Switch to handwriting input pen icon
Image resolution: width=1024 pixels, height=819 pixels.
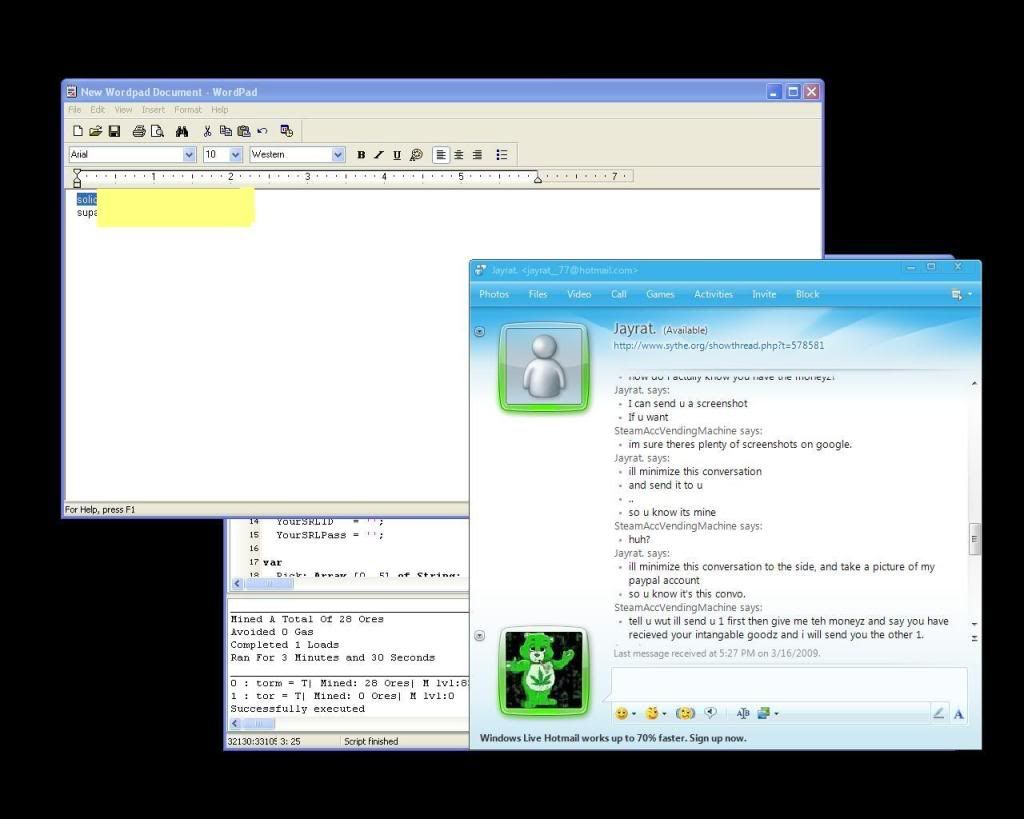click(x=938, y=713)
